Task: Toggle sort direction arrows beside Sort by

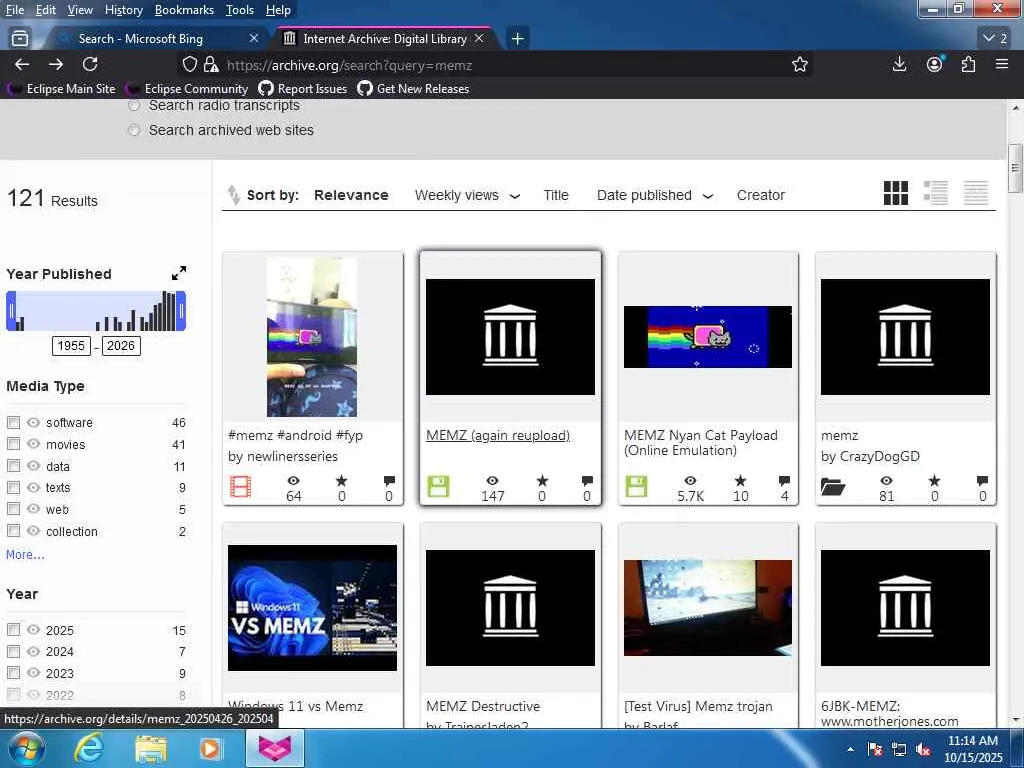Action: point(233,195)
